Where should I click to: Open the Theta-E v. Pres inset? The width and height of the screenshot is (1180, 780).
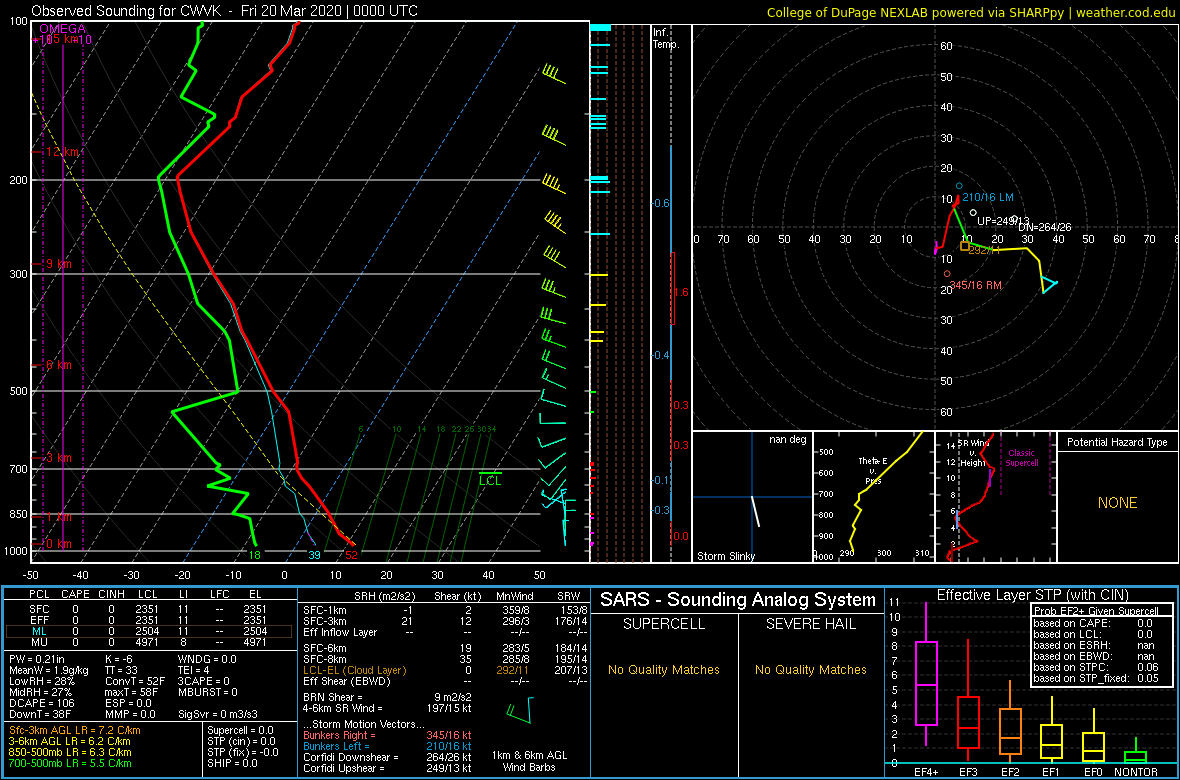pyautogui.click(x=873, y=497)
